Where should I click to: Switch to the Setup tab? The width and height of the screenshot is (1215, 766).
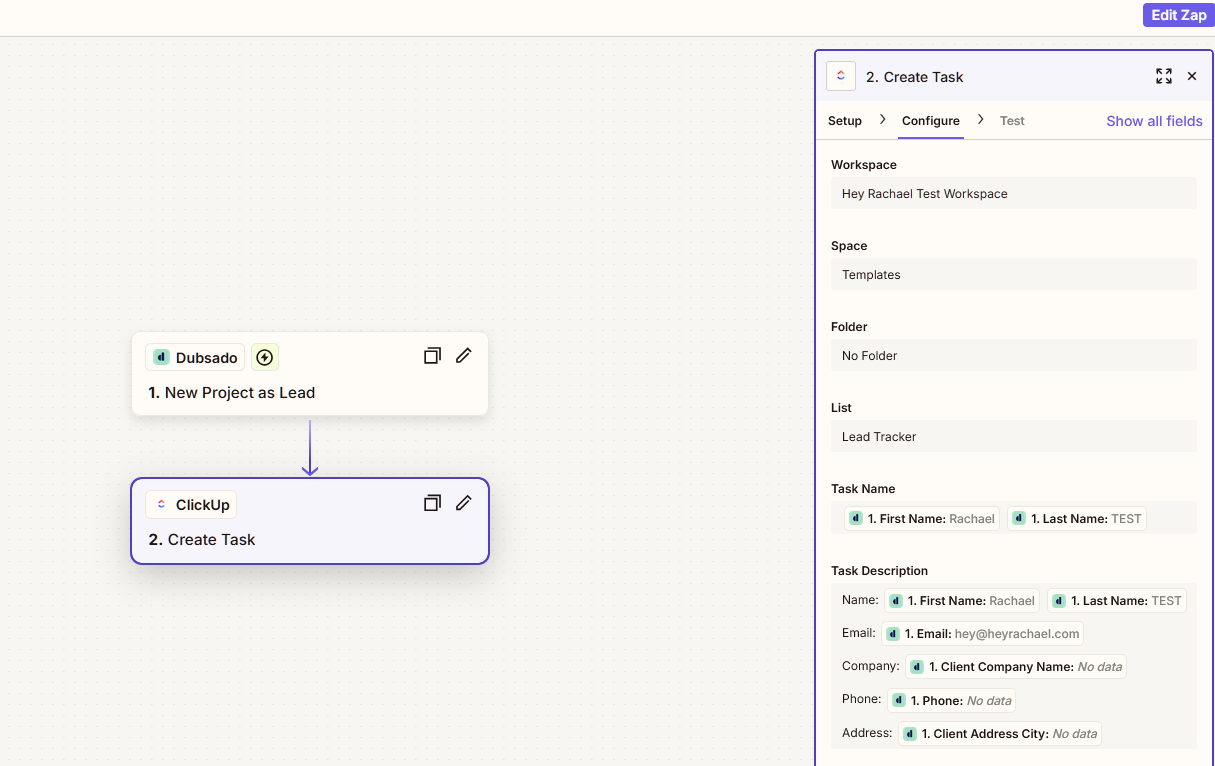tap(845, 121)
